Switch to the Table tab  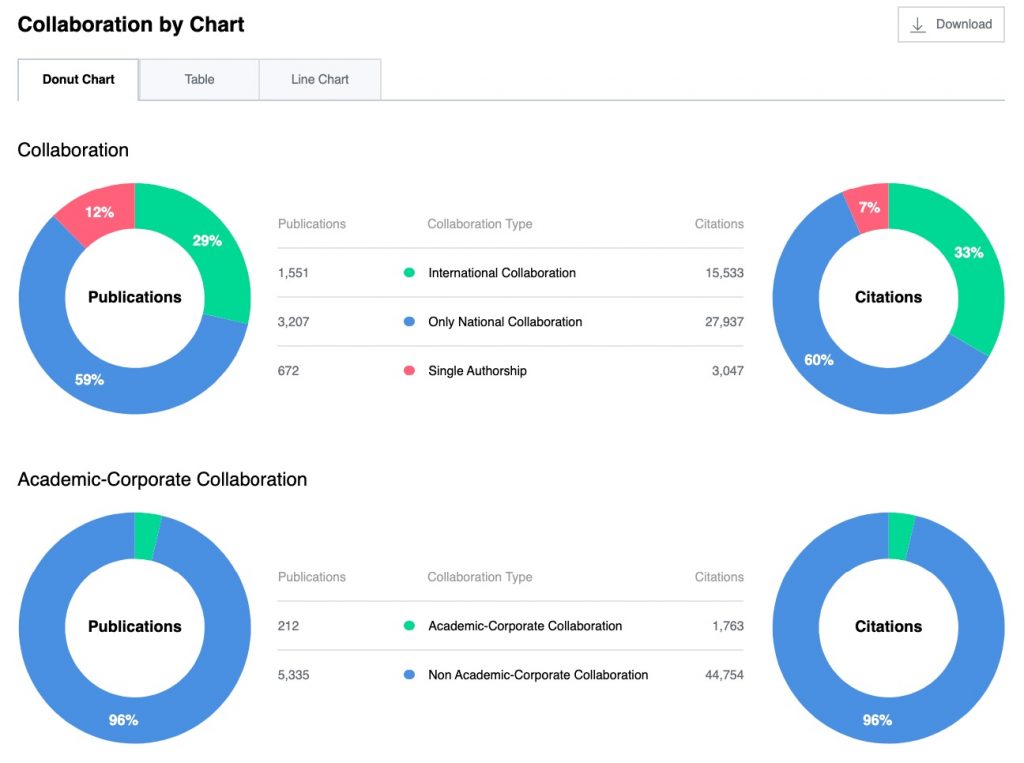(199, 80)
